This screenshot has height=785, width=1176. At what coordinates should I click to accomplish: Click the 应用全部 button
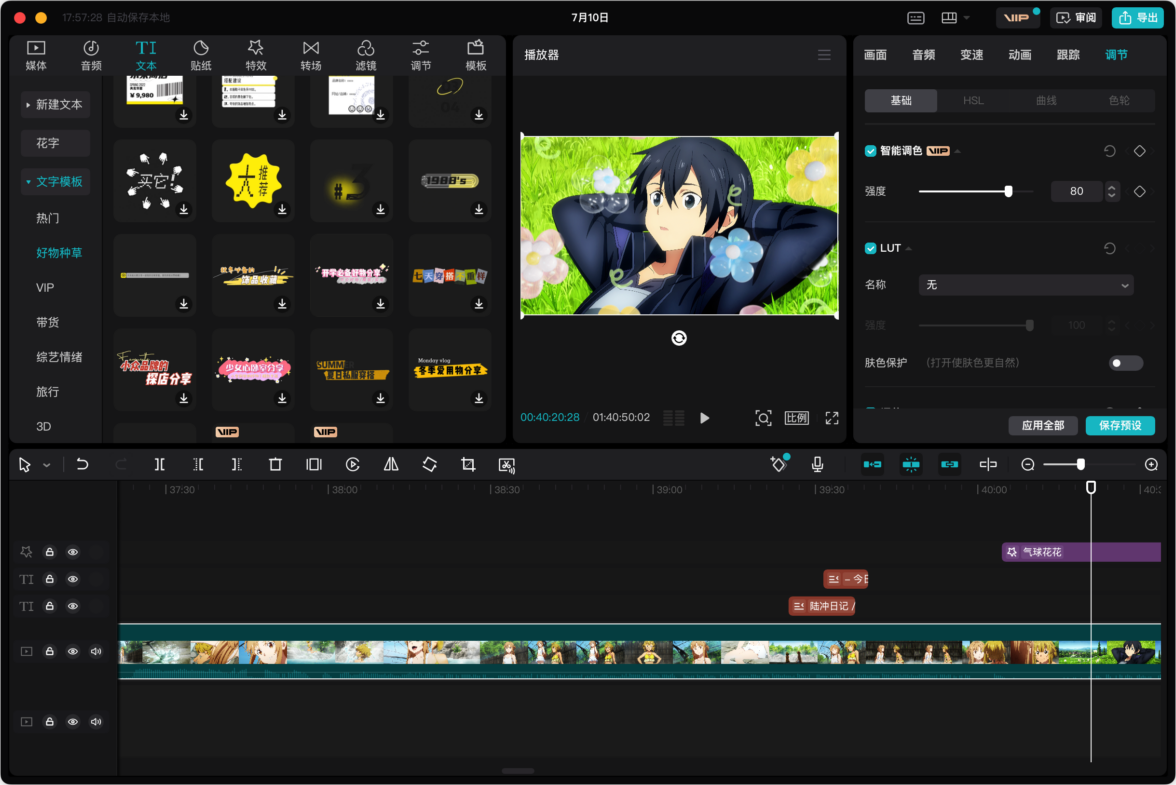click(1042, 426)
